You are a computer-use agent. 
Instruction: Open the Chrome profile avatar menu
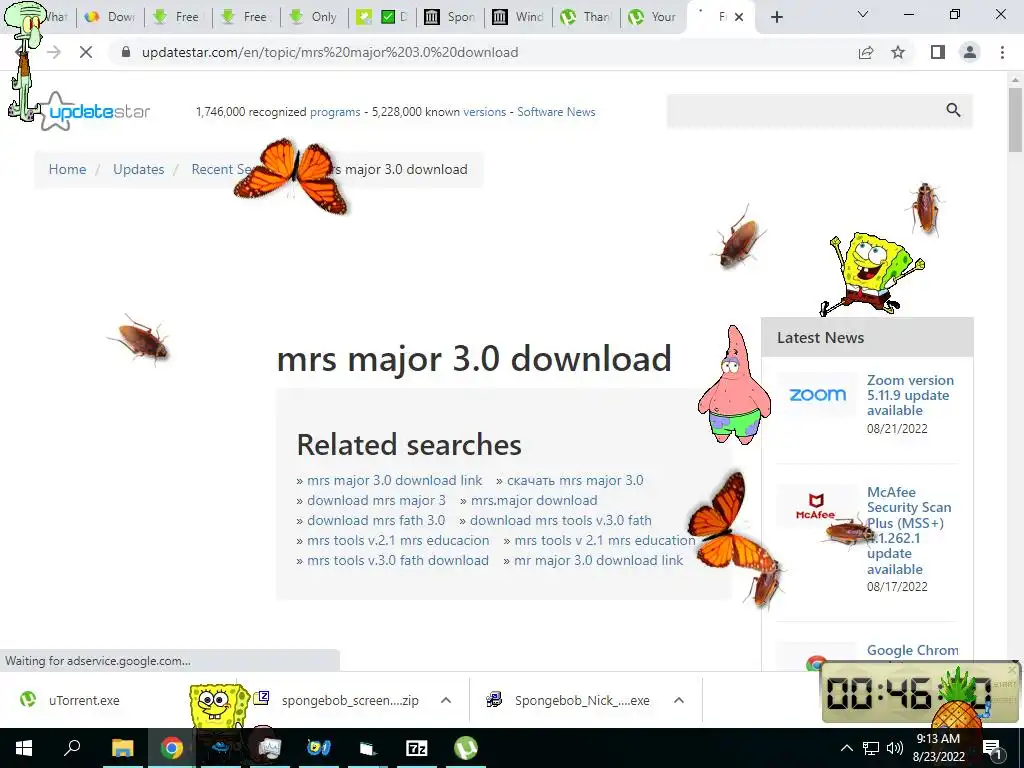point(970,52)
